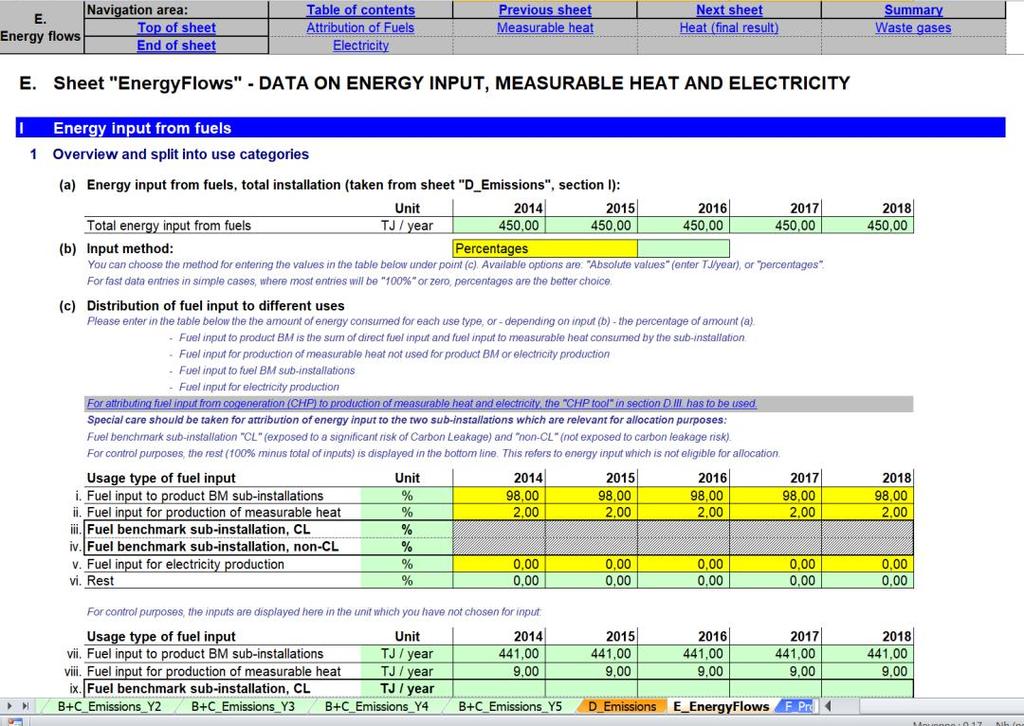Click percent row label 'Fuel benchmark sub-installation, CL'

pyautogui.click(x=199, y=529)
